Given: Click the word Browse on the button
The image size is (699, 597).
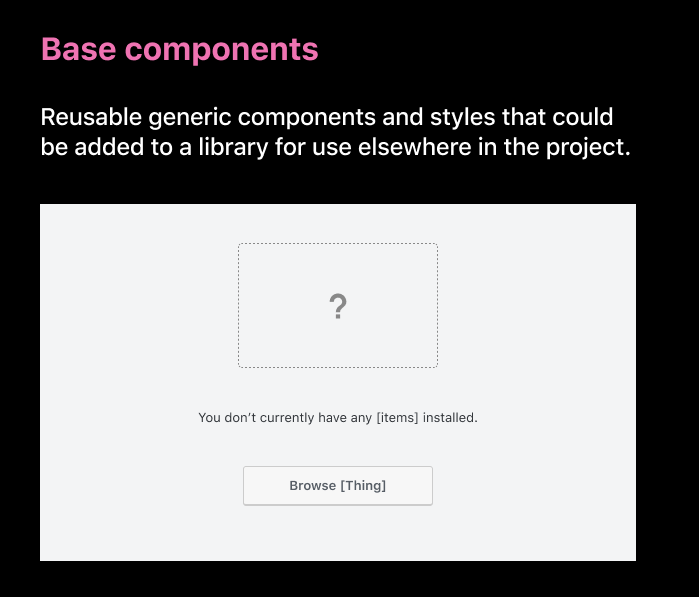Looking at the screenshot, I should [312, 486].
